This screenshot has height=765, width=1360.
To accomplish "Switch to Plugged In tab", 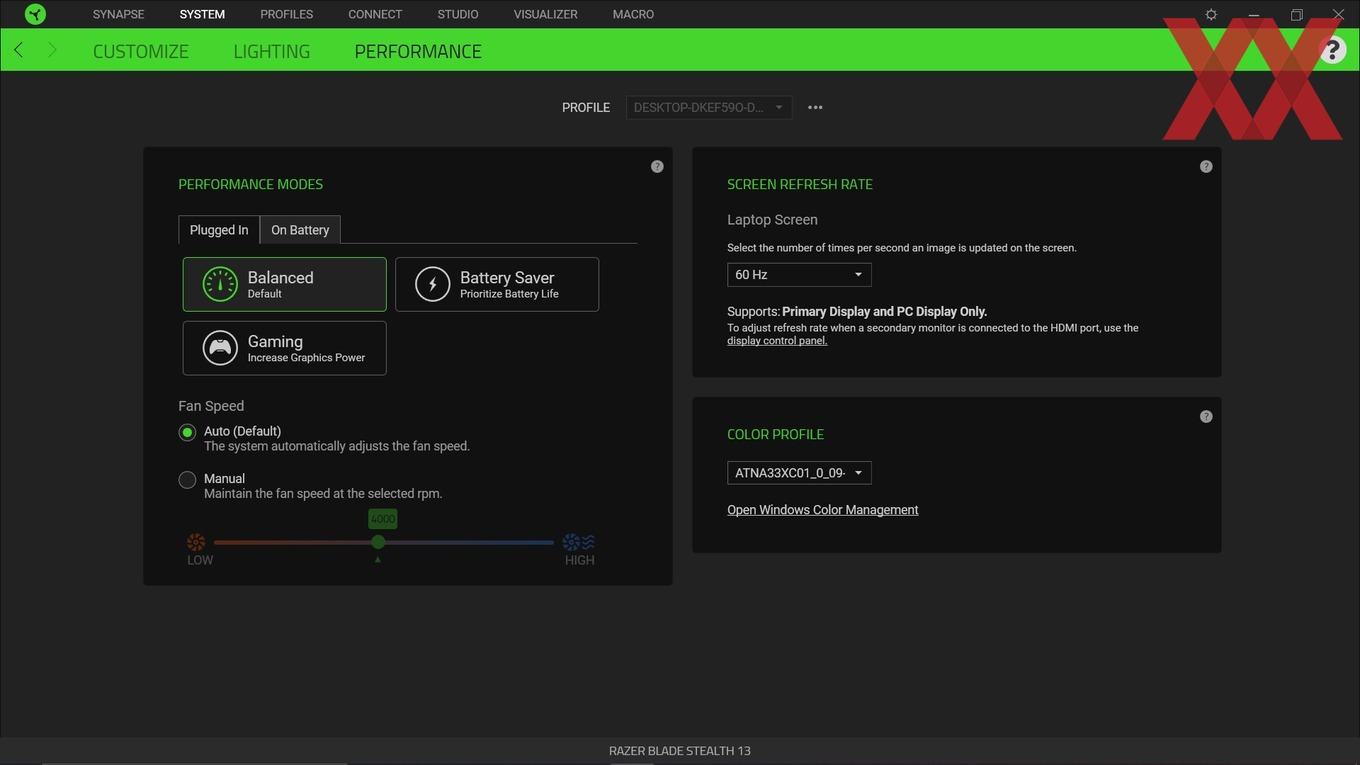I will pyautogui.click(x=219, y=230).
